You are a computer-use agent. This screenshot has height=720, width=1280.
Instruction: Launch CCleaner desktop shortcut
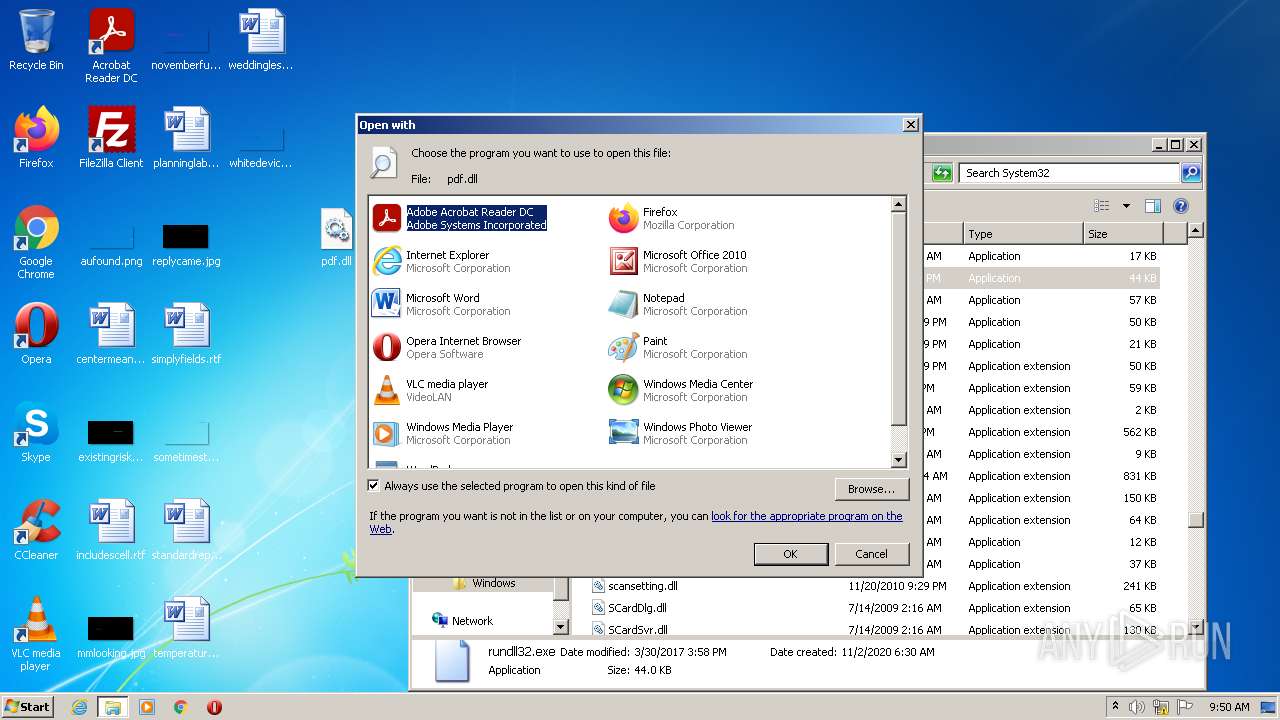pyautogui.click(x=36, y=530)
